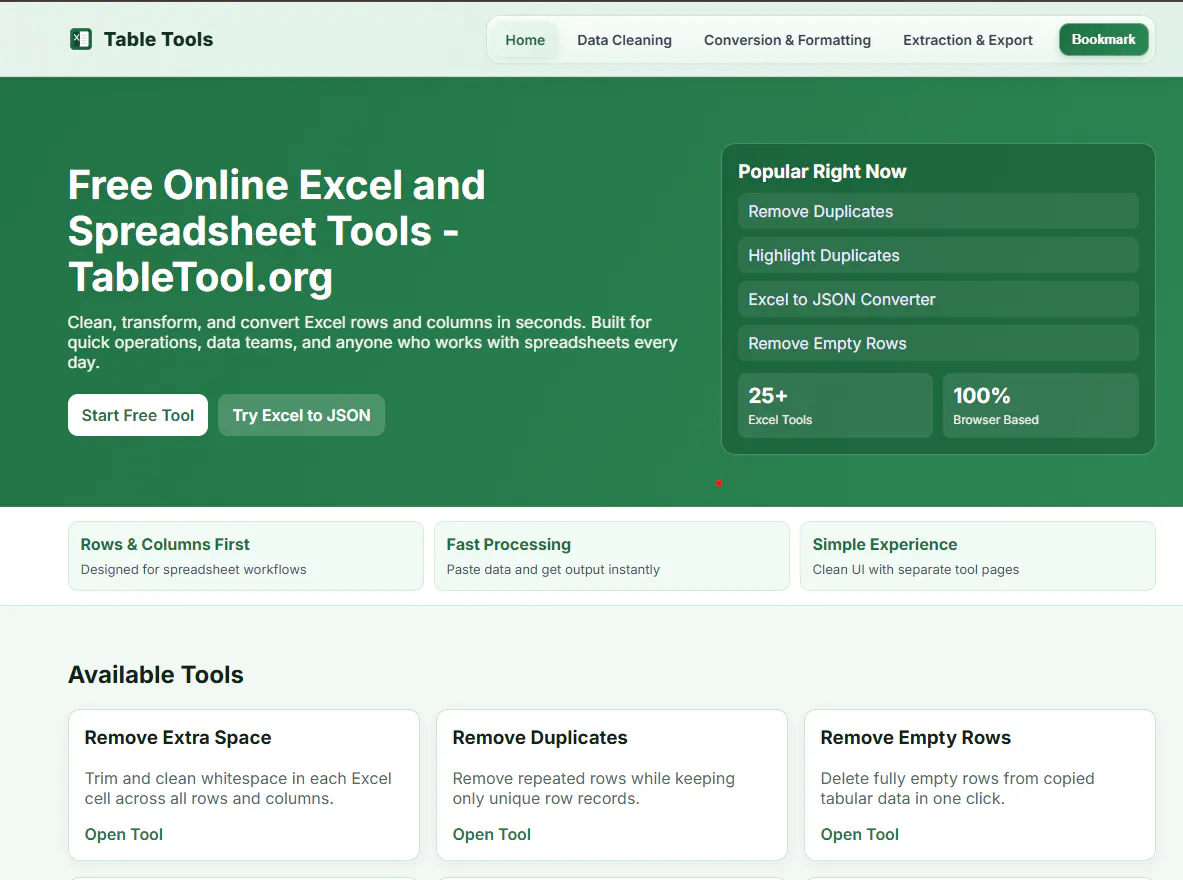This screenshot has height=880, width=1183.
Task: Open the Extraction & Export menu
Action: [967, 40]
